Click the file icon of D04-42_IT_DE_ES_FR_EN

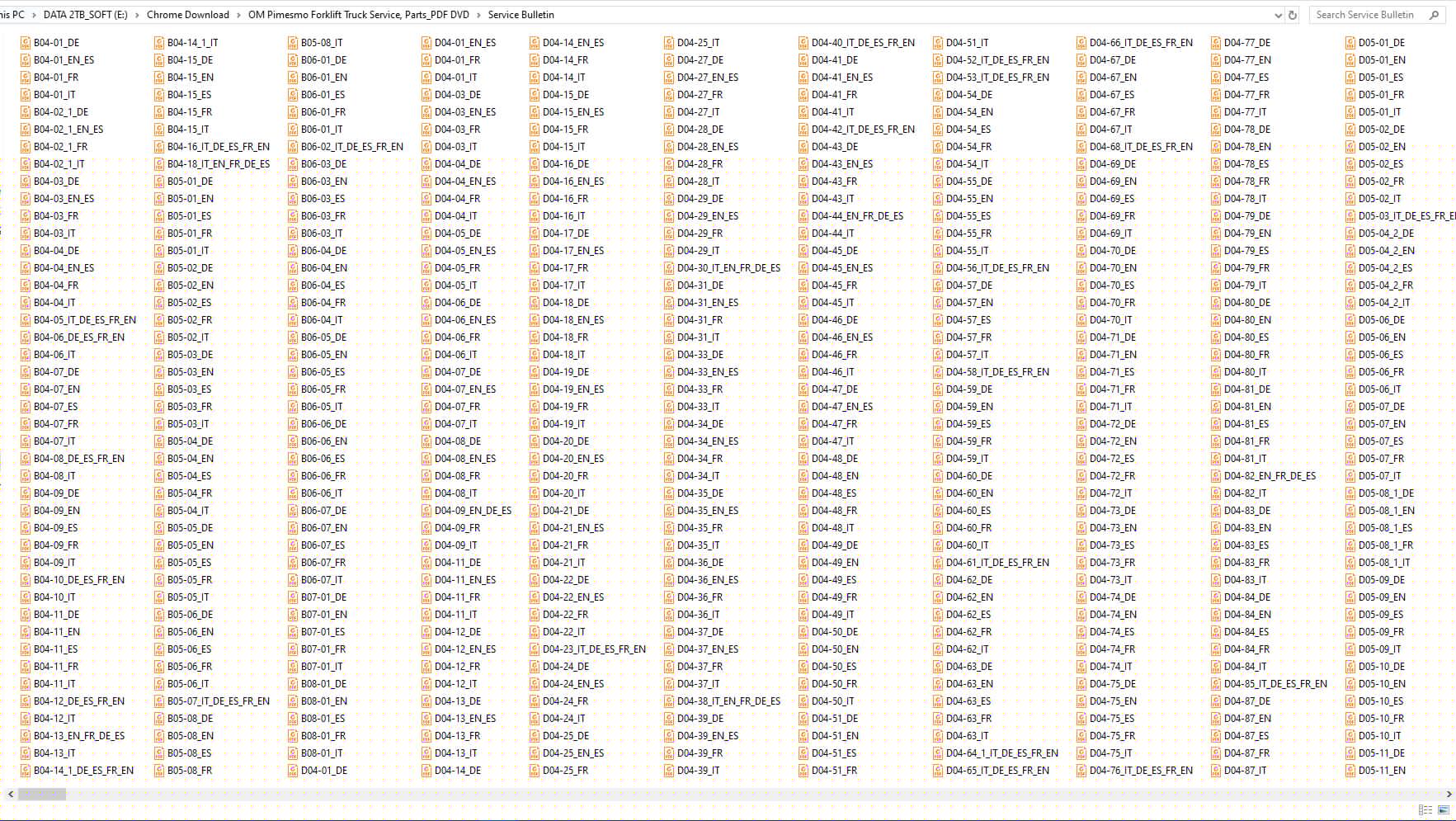pos(803,130)
